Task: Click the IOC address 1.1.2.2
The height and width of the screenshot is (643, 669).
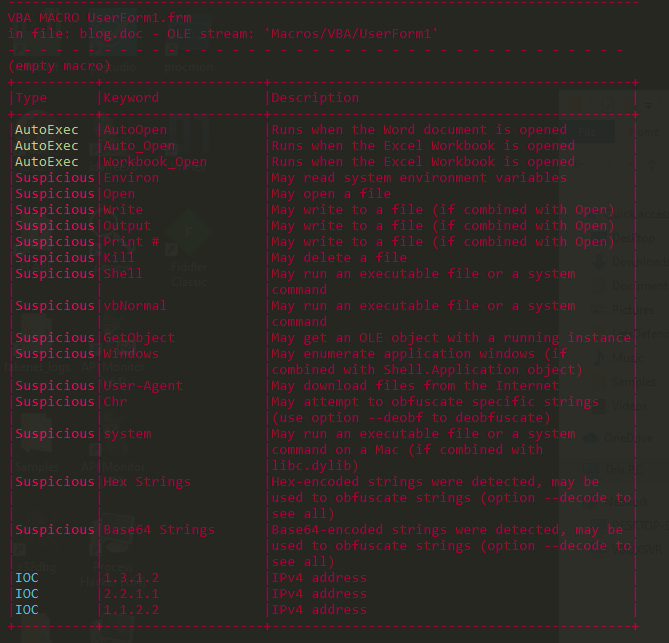Action: coord(131,610)
